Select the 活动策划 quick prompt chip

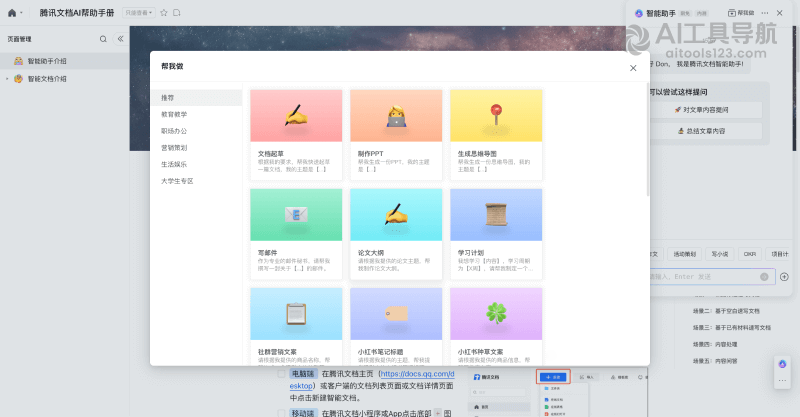684,254
